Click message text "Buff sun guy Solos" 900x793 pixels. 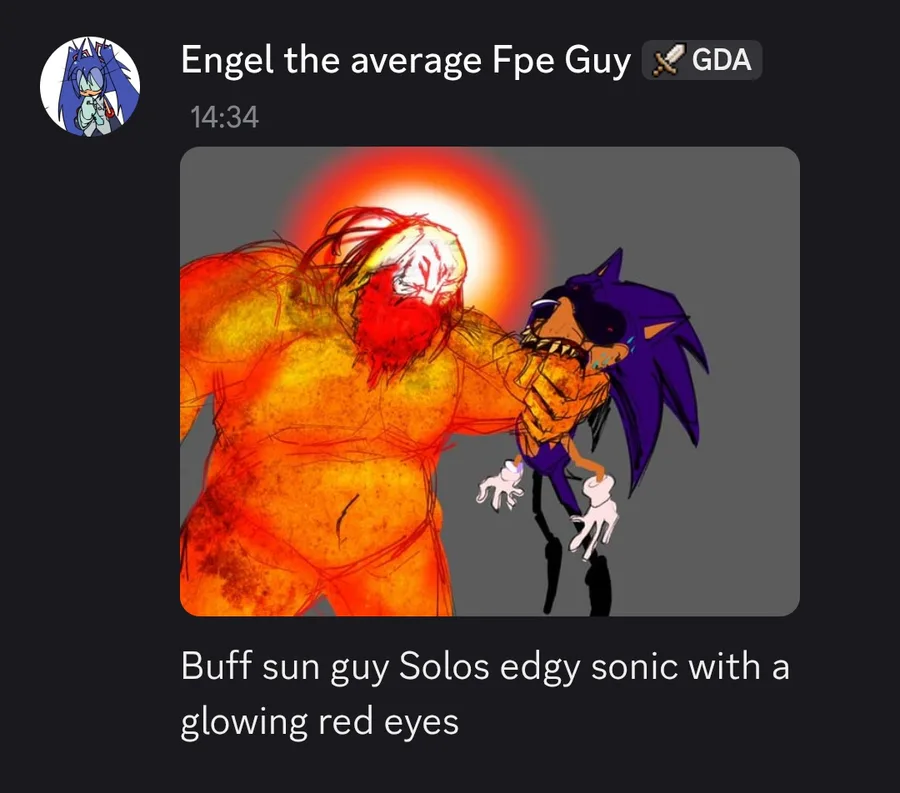[335, 667]
